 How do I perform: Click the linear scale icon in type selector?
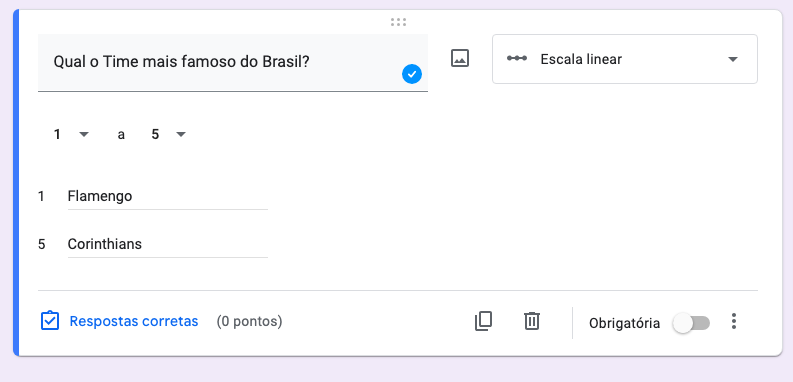517,59
